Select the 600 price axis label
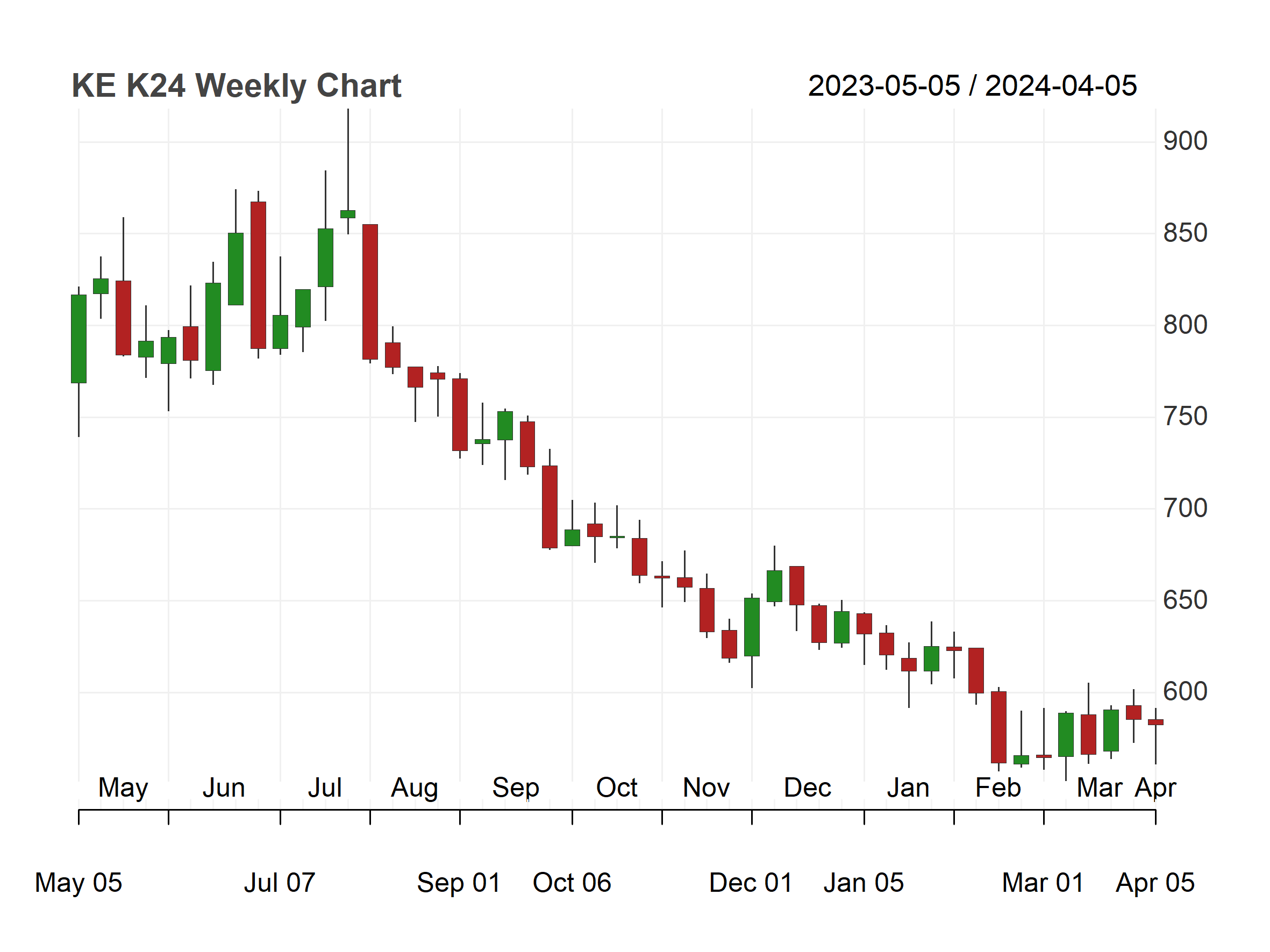The height and width of the screenshot is (952, 1270). [1185, 692]
